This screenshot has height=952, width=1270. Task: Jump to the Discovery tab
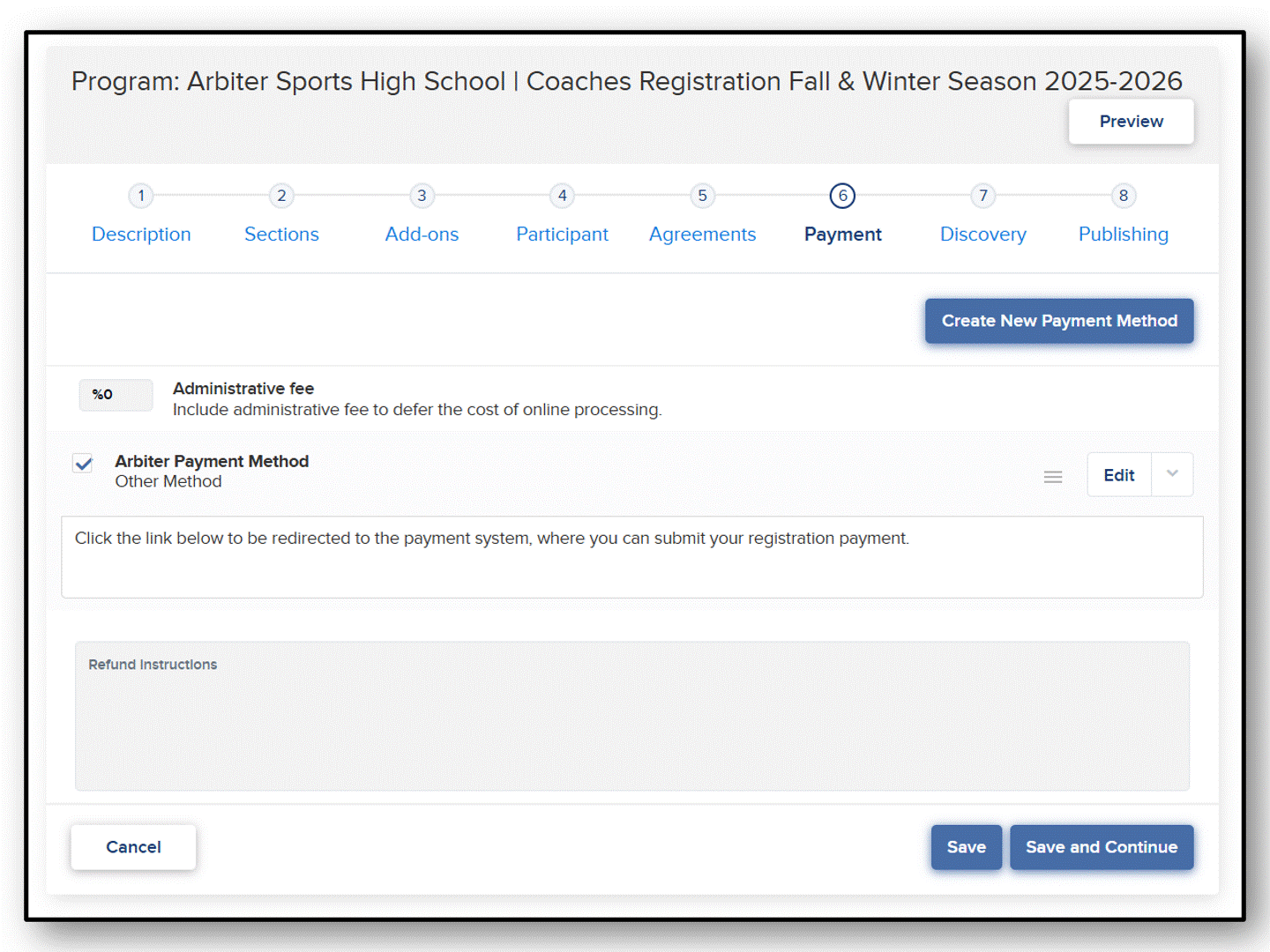[x=983, y=234]
